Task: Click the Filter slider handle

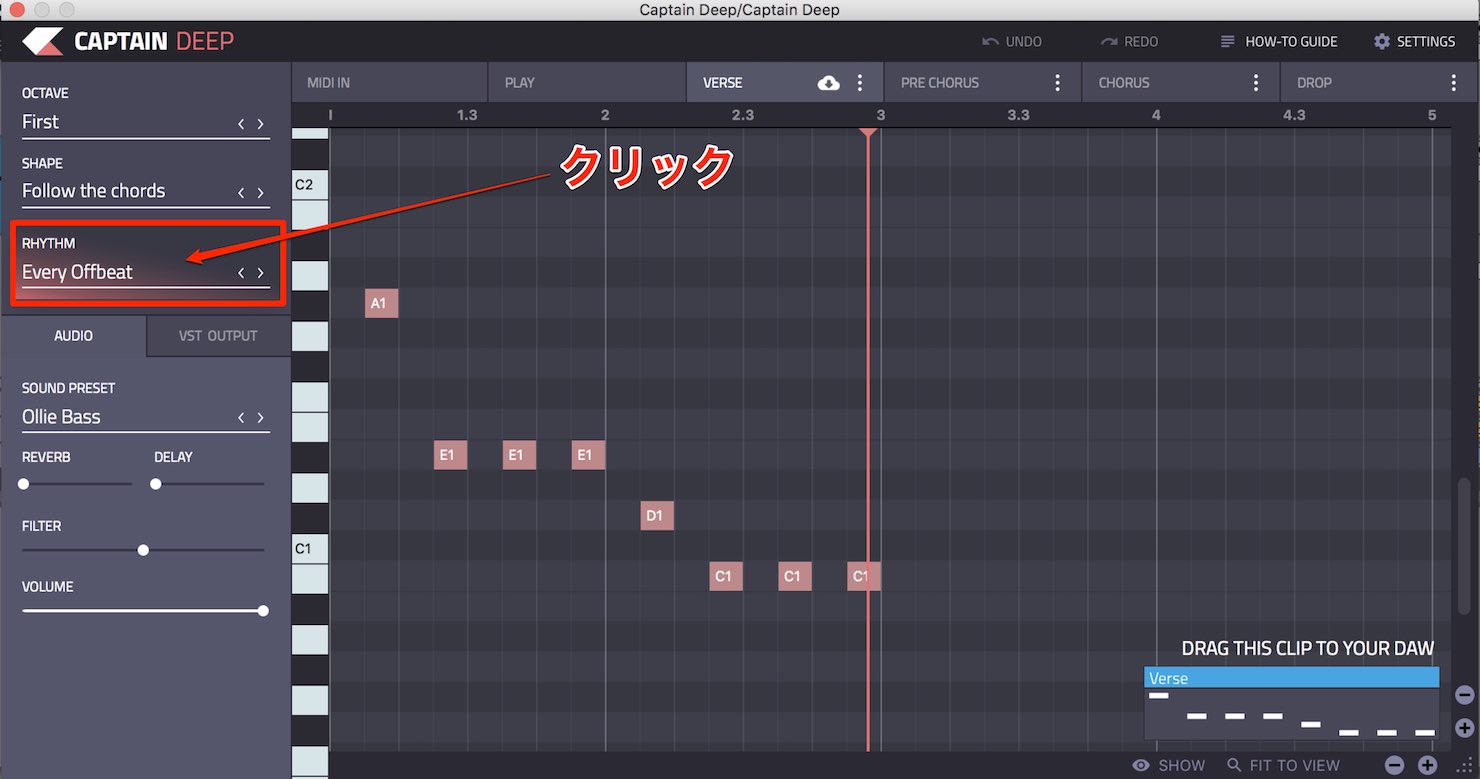Action: (x=143, y=550)
